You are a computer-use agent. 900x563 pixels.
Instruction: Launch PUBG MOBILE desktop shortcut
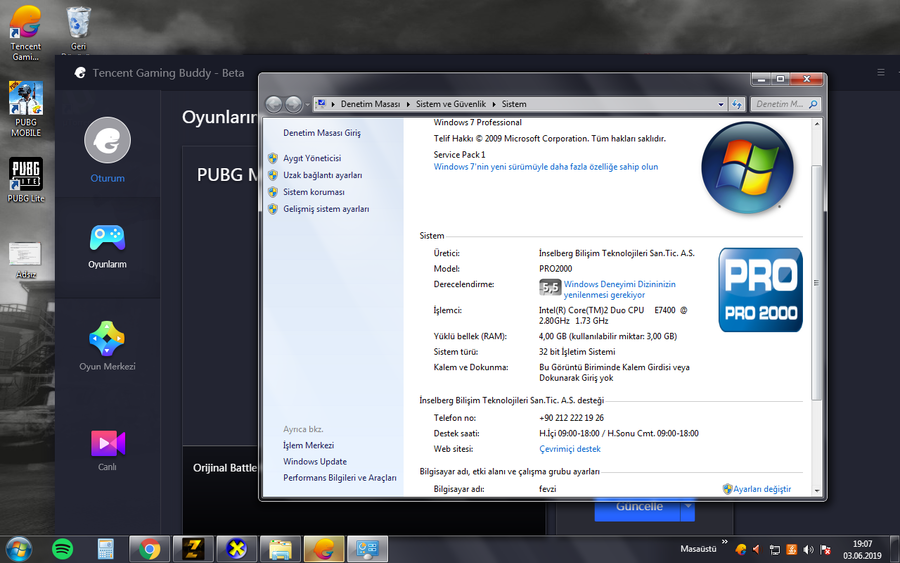tap(26, 109)
